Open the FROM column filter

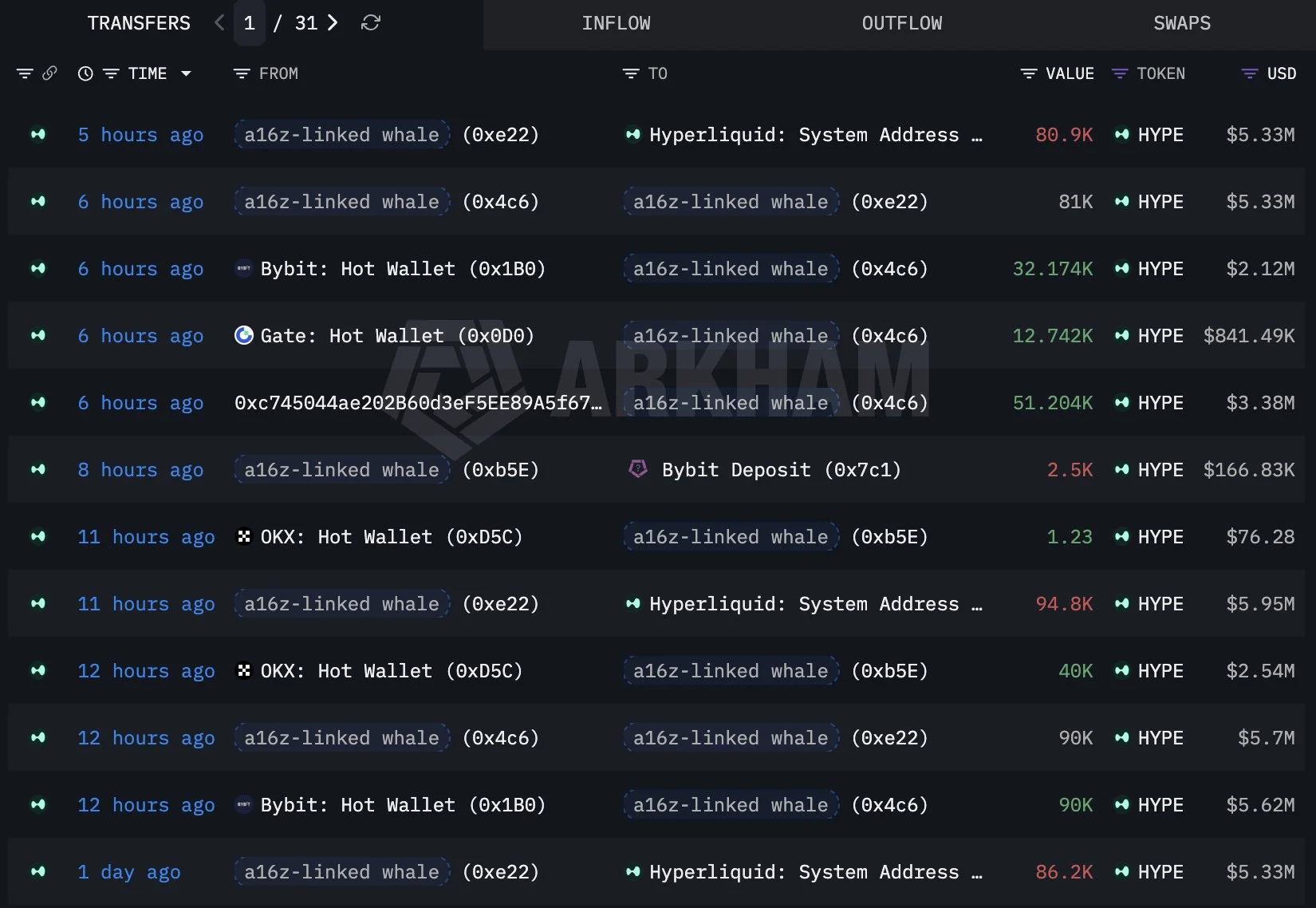(x=242, y=73)
